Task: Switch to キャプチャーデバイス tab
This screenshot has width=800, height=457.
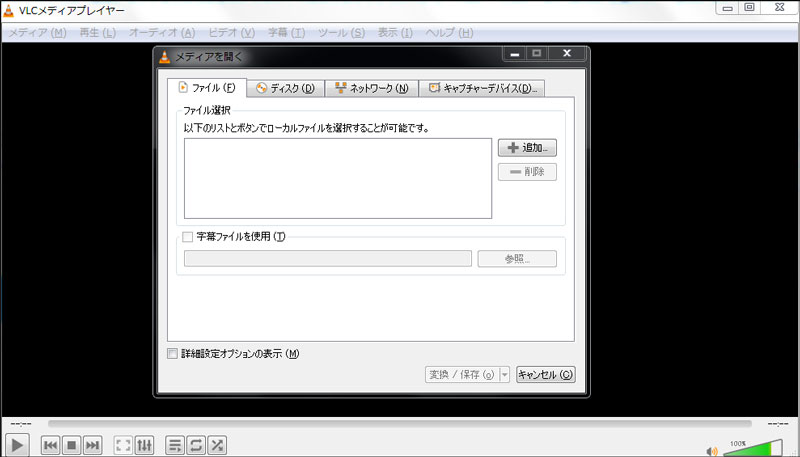Action: pos(482,88)
